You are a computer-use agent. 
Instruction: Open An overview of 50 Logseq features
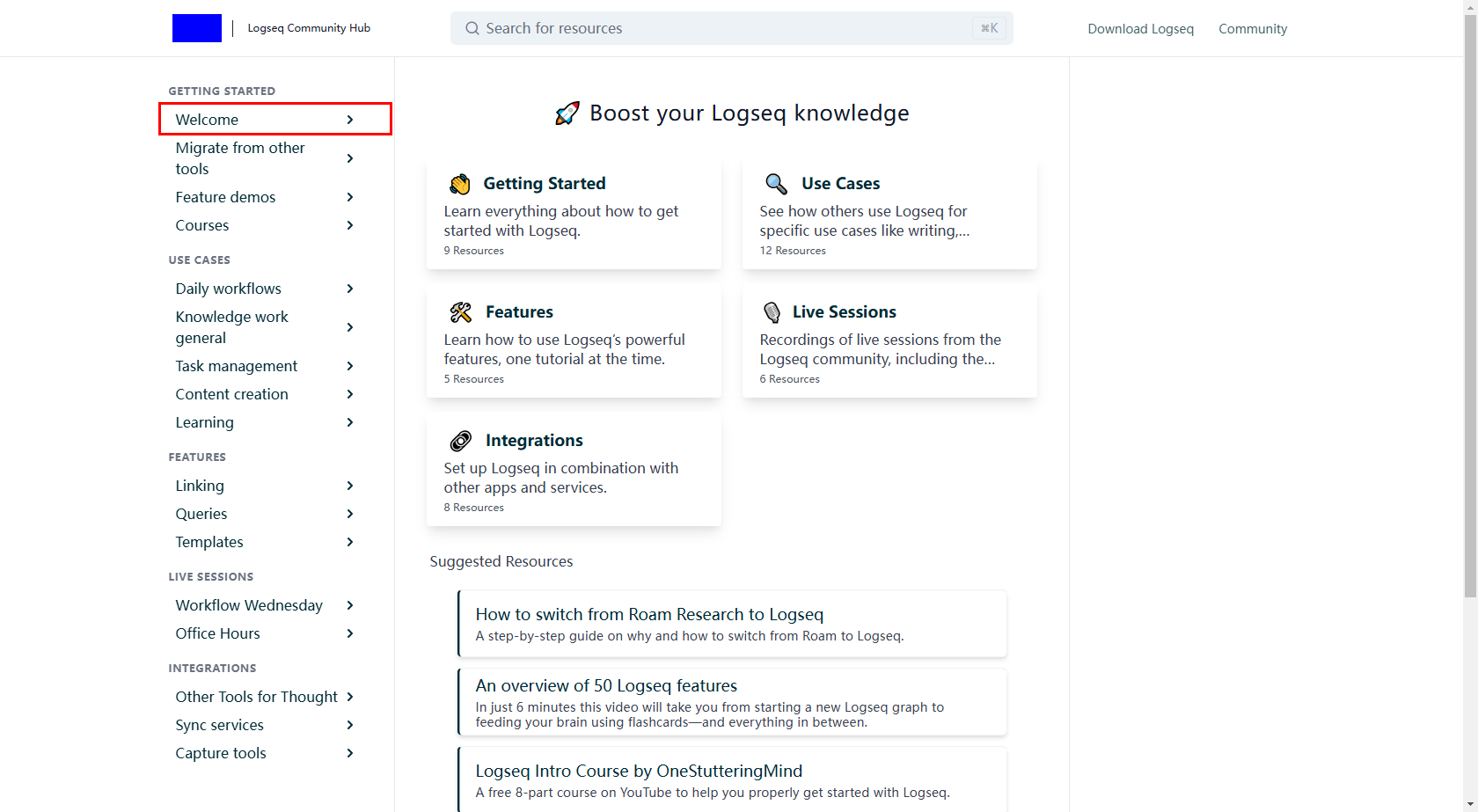[606, 685]
